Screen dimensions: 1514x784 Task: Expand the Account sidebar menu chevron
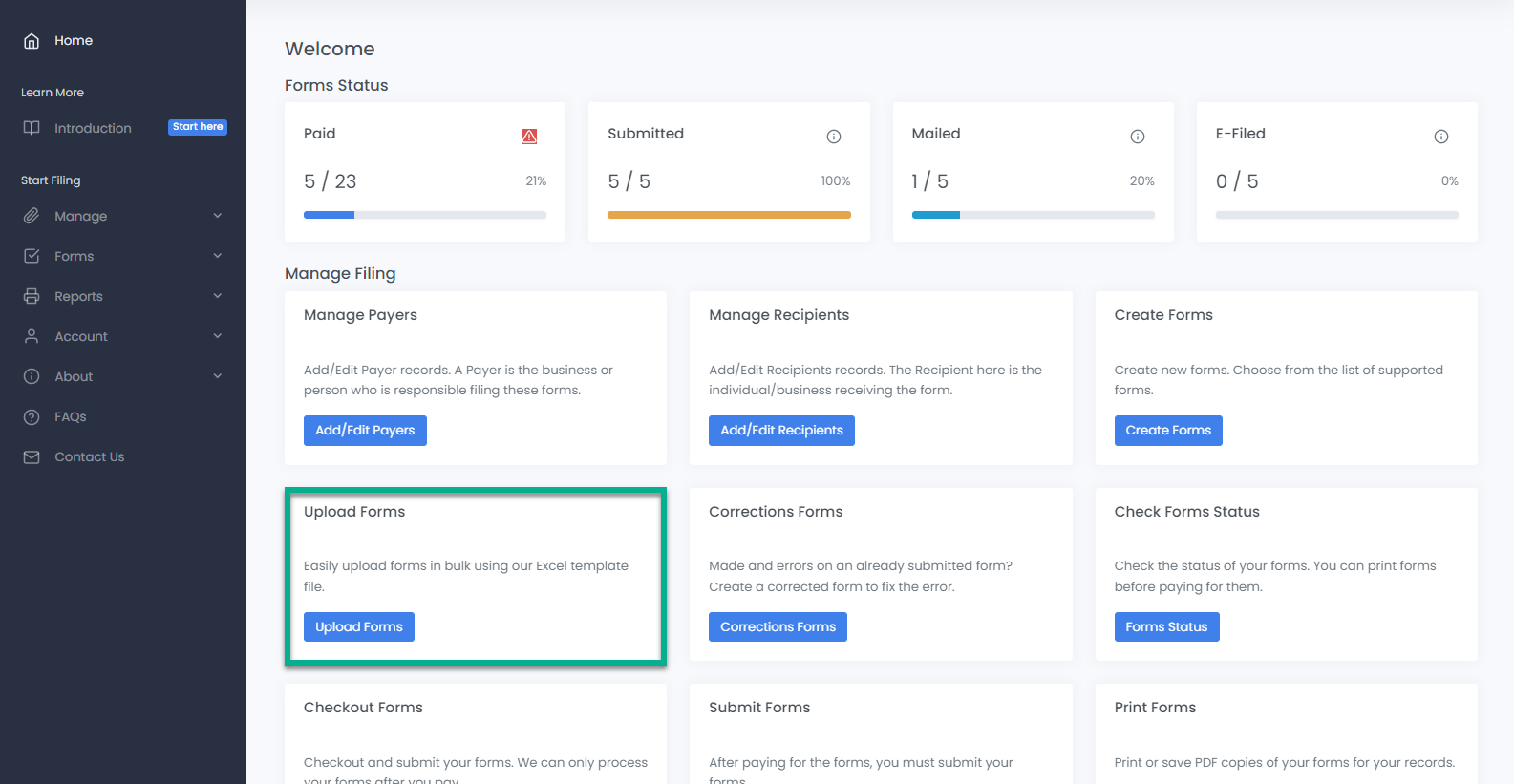218,336
